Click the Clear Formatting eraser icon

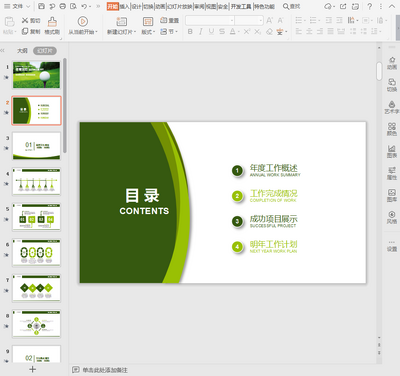pos(269,32)
